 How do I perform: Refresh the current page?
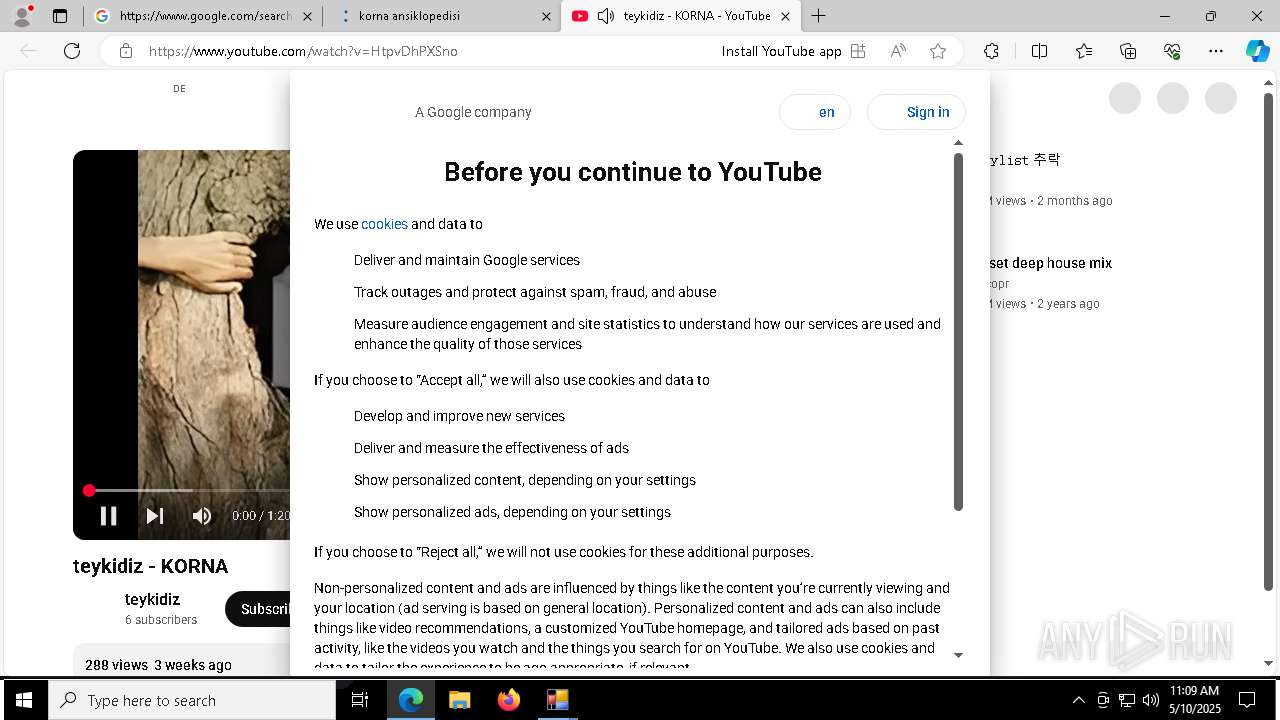click(x=72, y=51)
